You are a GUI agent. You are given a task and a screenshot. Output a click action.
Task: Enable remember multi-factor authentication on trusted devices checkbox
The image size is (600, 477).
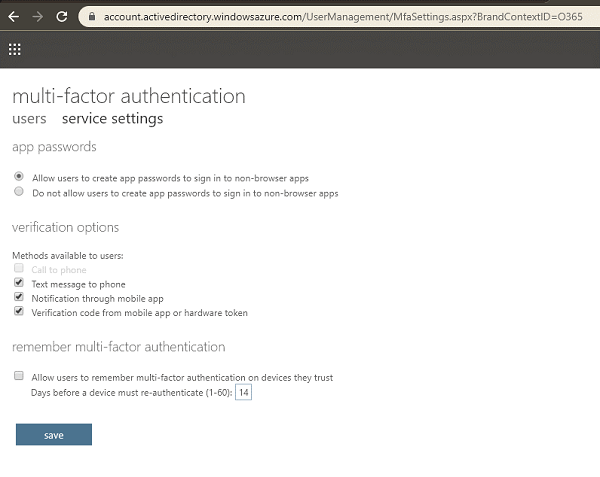[x=18, y=376]
